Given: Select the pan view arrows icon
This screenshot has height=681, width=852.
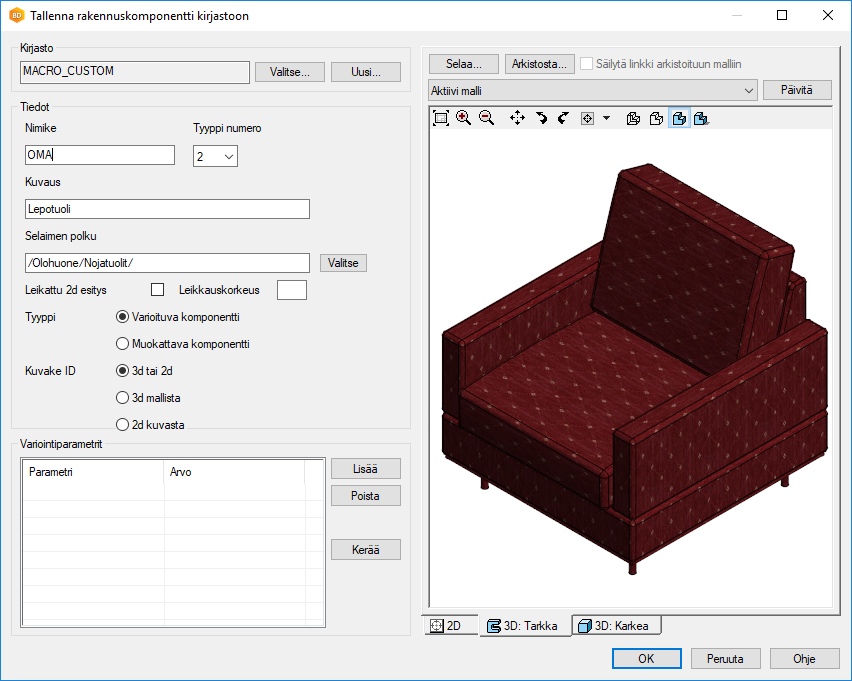Looking at the screenshot, I should (x=517, y=118).
